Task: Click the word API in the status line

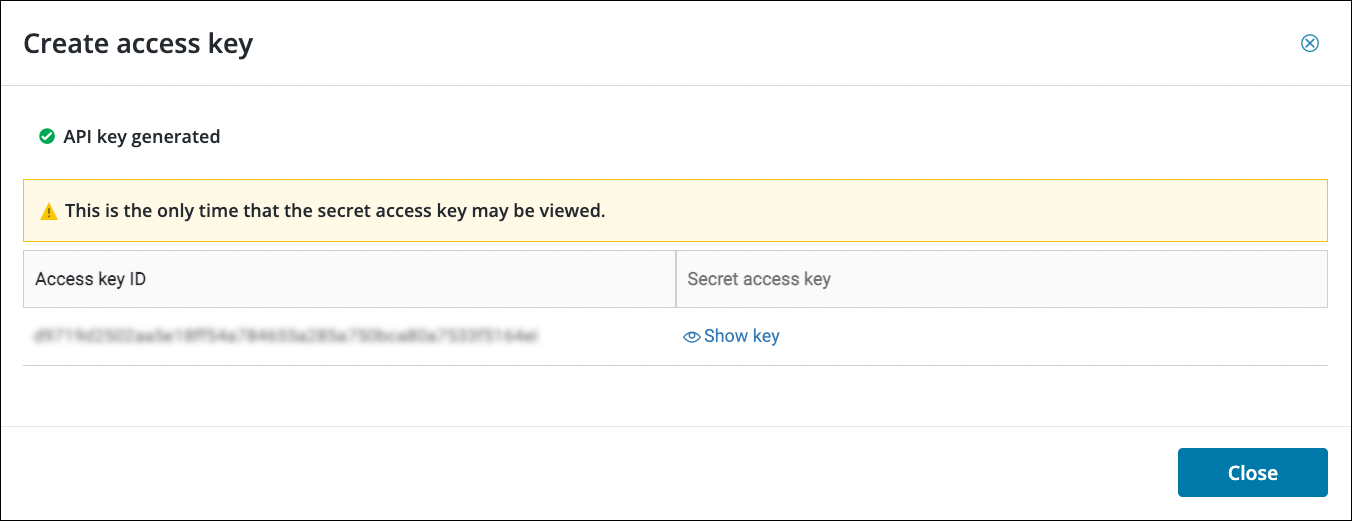Action: (x=78, y=136)
